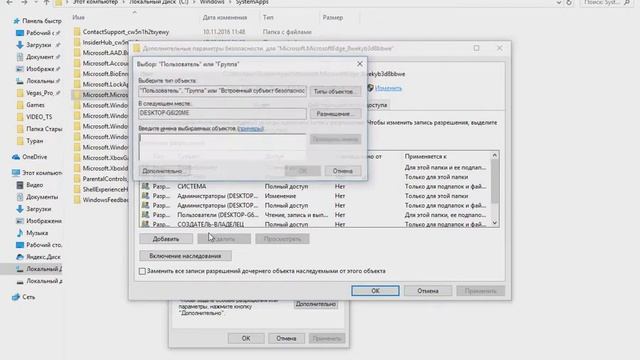The width and height of the screenshot is (640, 360).
Task: Click Дополнительно in the properties window behind
Action: tap(316, 304)
